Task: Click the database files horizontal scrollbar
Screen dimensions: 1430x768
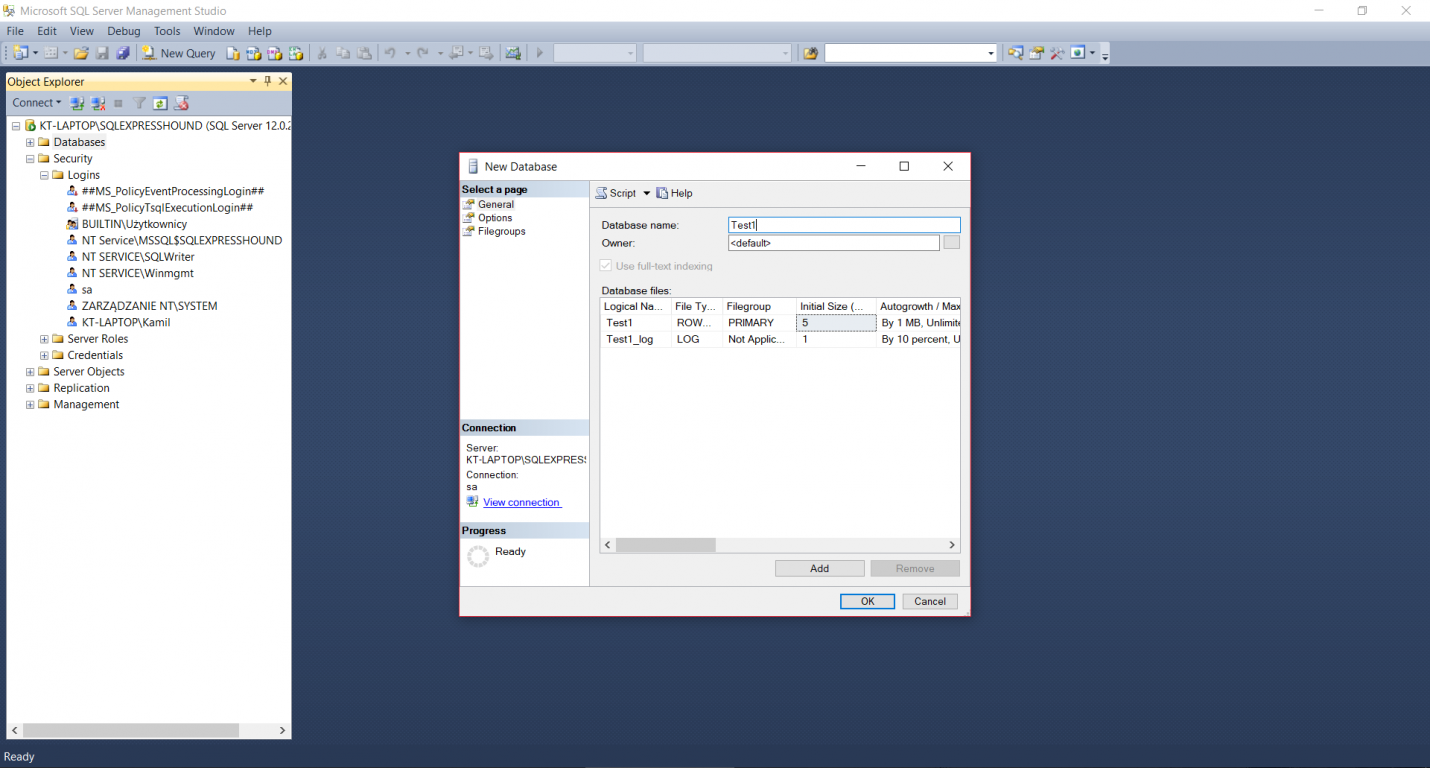Action: point(666,545)
